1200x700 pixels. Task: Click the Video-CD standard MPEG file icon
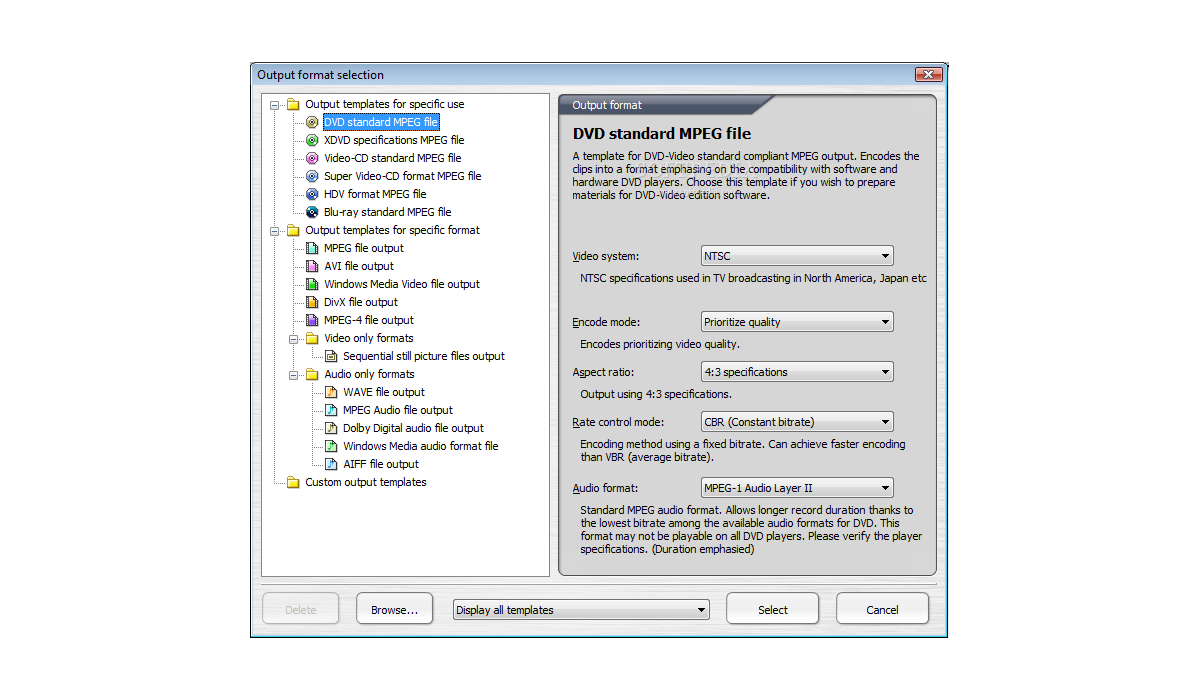[x=312, y=158]
